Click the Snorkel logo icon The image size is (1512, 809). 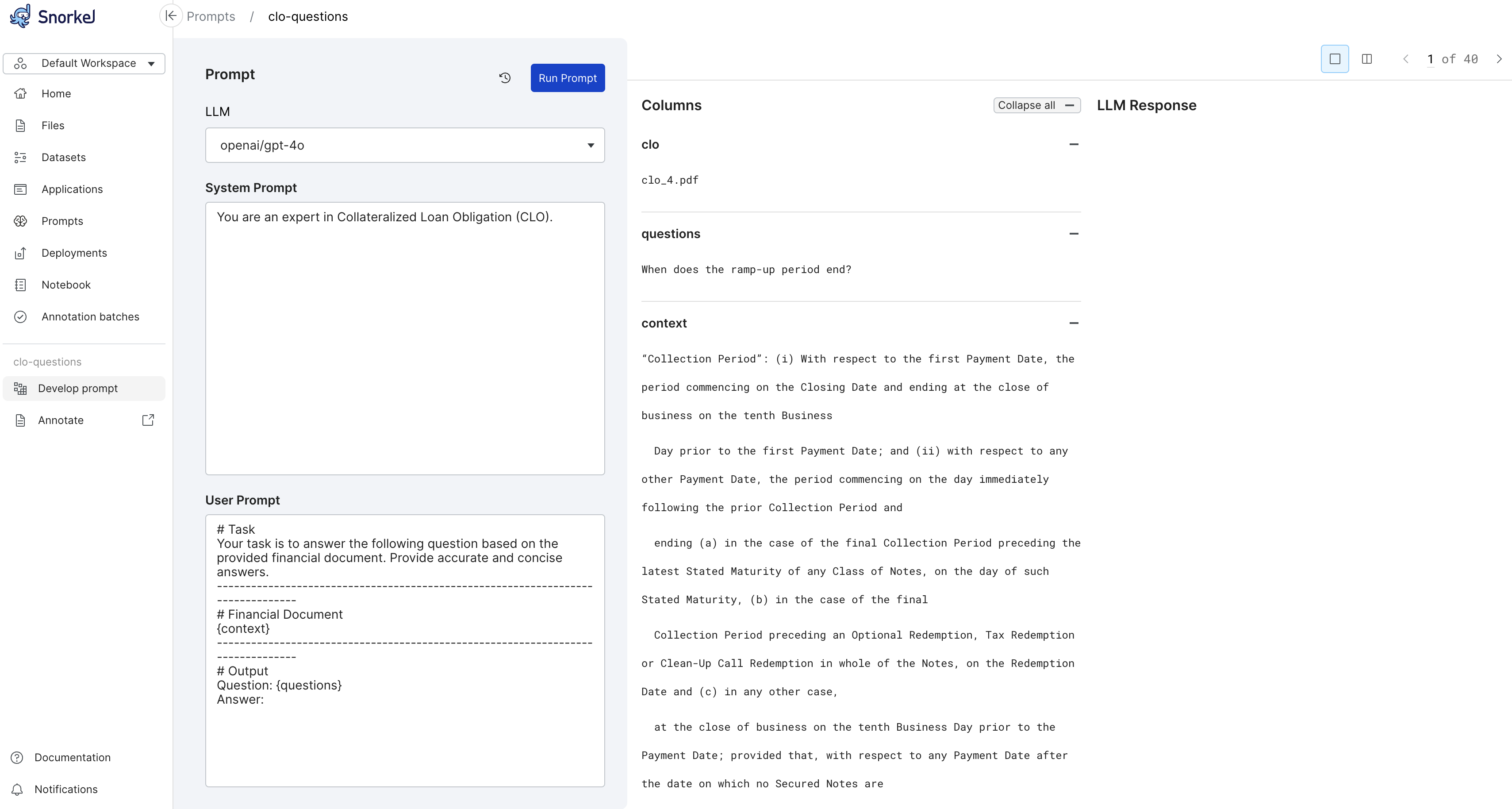[x=20, y=16]
